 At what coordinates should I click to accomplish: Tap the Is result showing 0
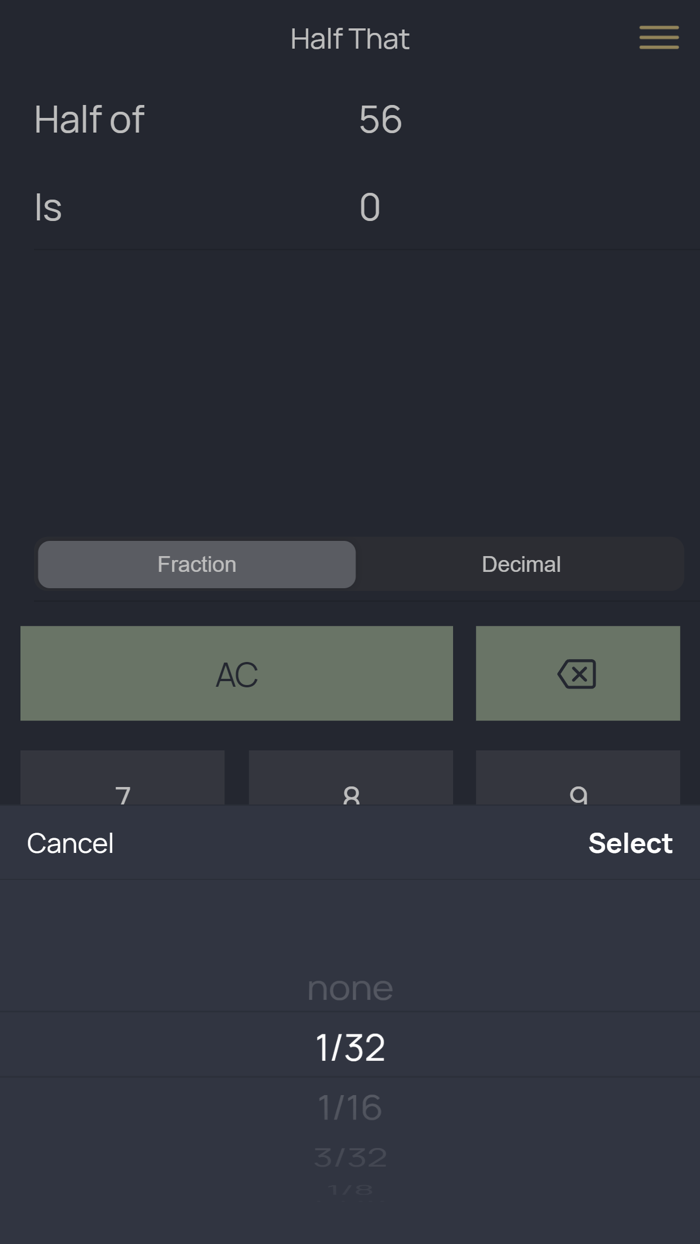pyautogui.click(x=371, y=207)
